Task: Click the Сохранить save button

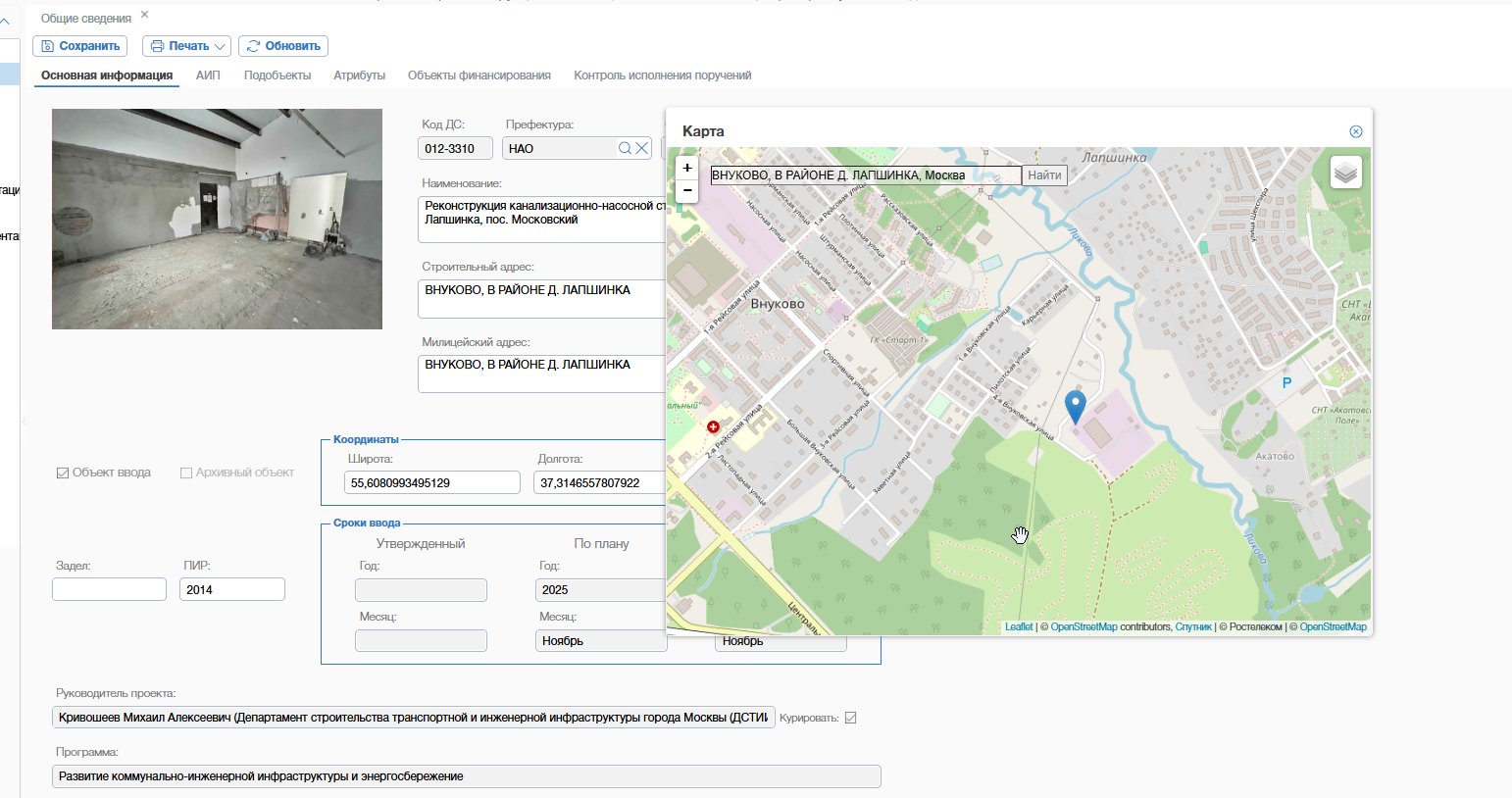Action: coord(79,46)
